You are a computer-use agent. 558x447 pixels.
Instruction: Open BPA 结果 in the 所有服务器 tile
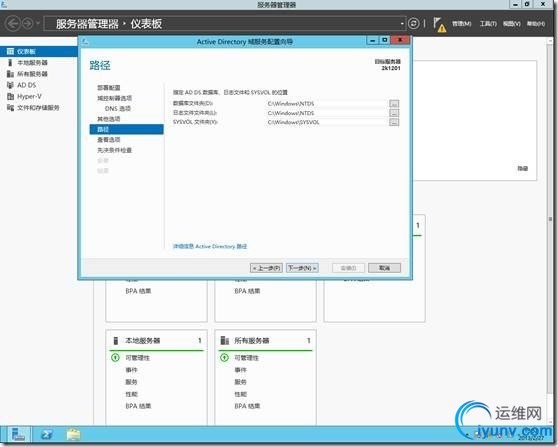(x=247, y=406)
